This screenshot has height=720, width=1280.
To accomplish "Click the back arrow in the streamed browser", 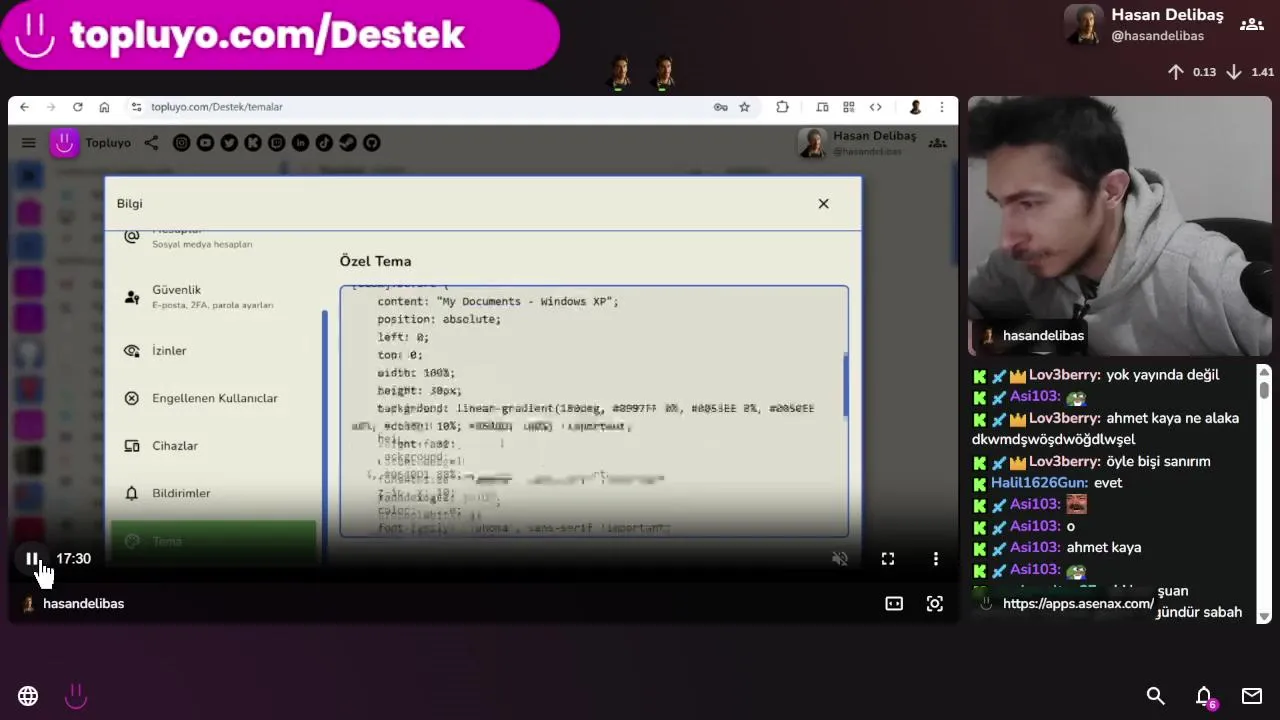I will (x=24, y=107).
